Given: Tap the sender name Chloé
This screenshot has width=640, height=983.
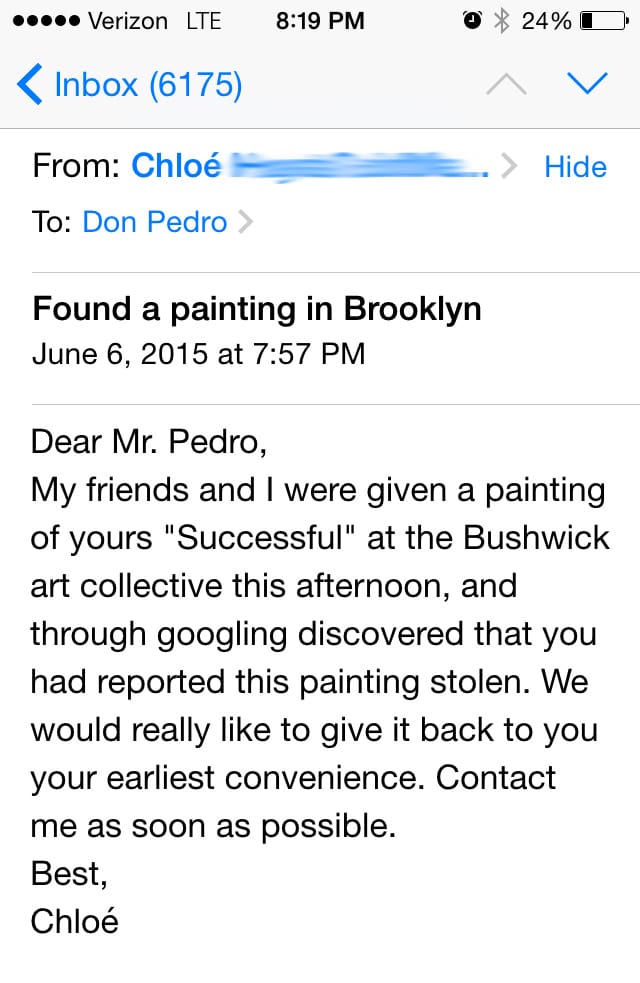Looking at the screenshot, I should click(176, 167).
